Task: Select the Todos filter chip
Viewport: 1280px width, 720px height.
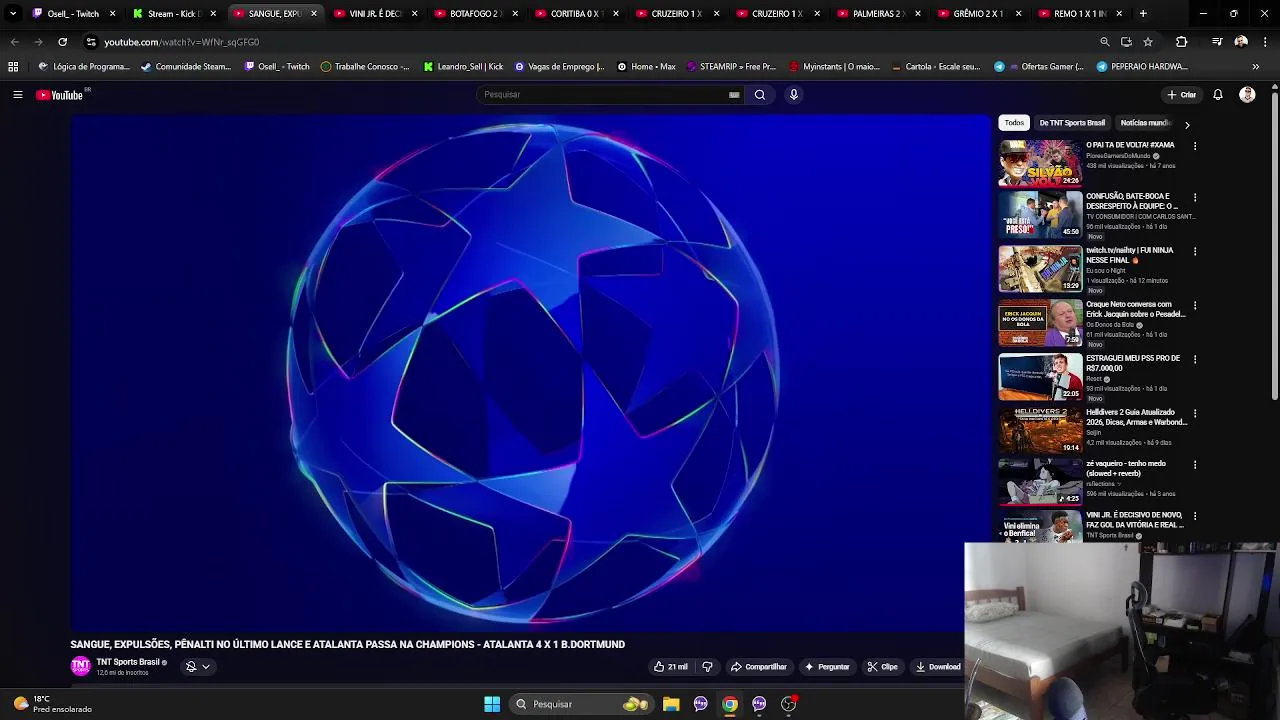Action: point(1014,123)
